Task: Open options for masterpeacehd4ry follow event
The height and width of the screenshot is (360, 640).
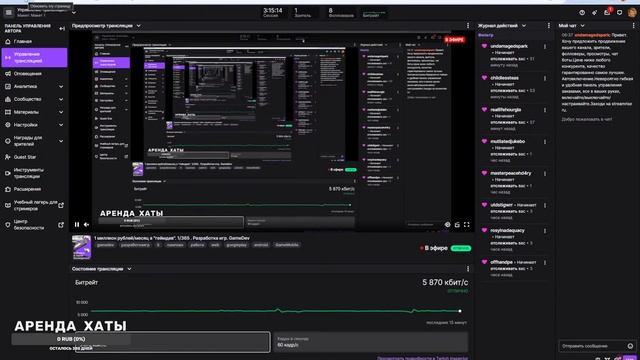Action: pyautogui.click(x=545, y=174)
